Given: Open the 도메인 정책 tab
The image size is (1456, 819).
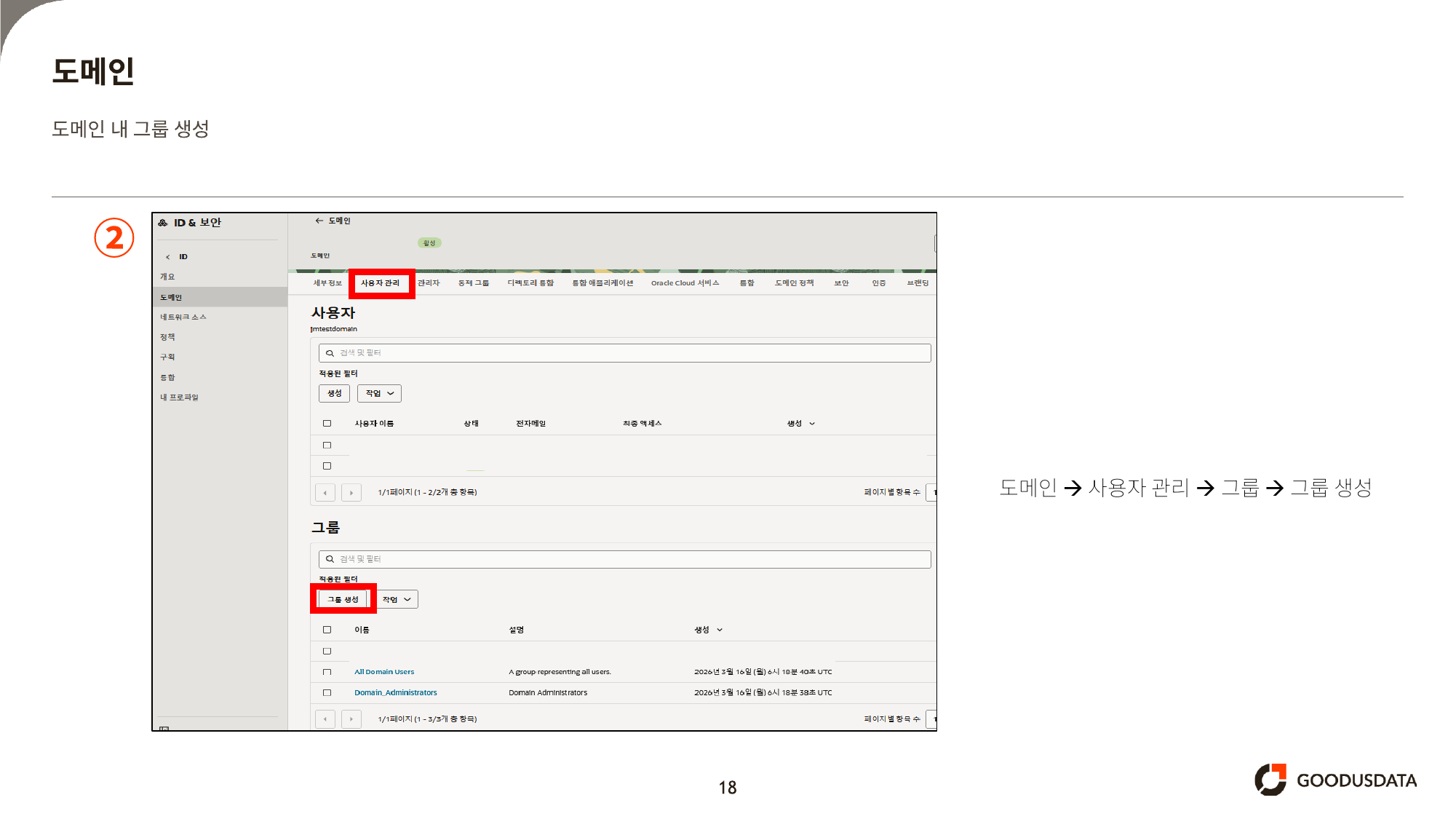Looking at the screenshot, I should tap(794, 283).
